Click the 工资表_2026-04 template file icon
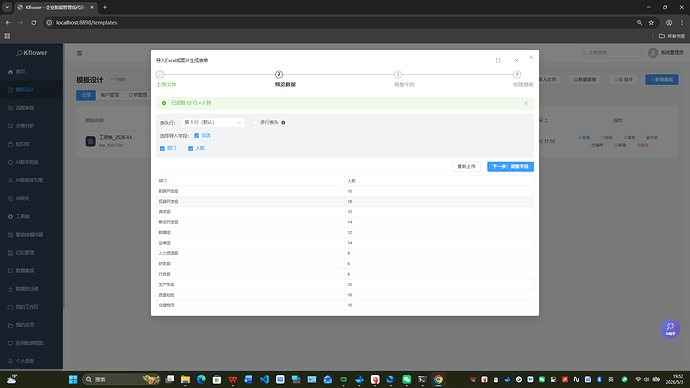Viewport: 690px width, 388px height. point(90,141)
